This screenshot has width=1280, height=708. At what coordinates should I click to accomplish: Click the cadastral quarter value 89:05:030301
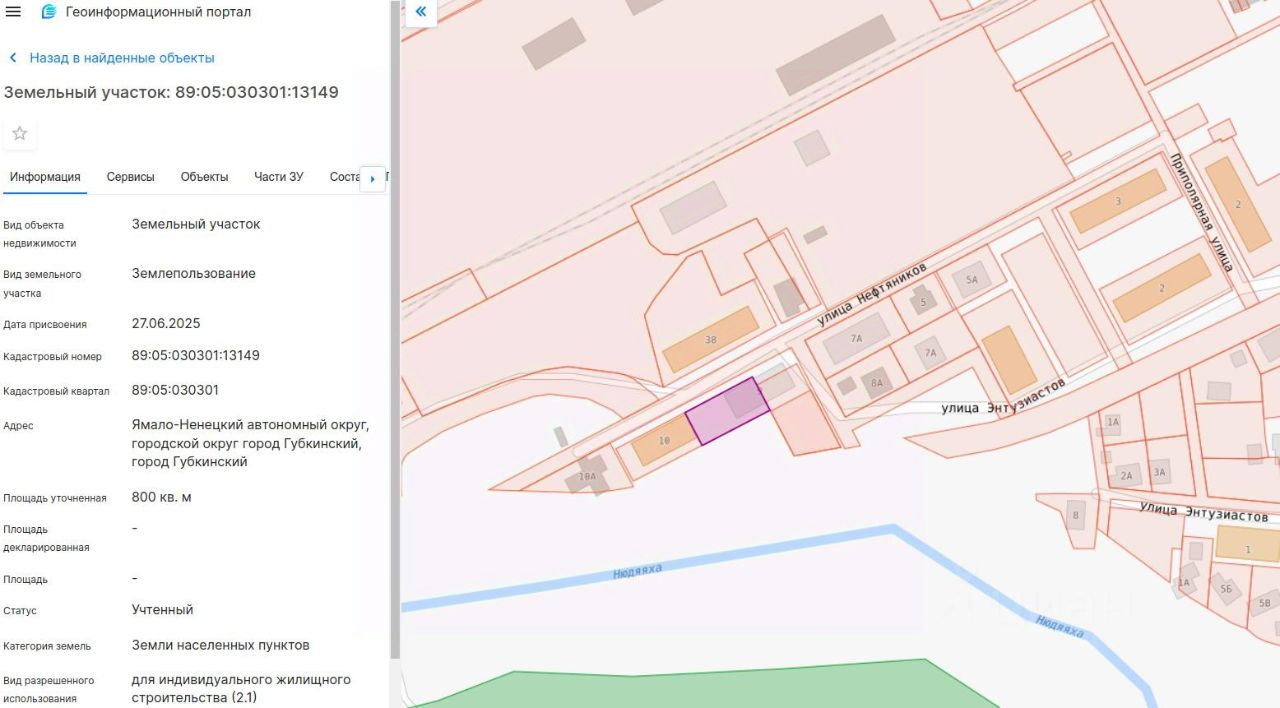[175, 390]
